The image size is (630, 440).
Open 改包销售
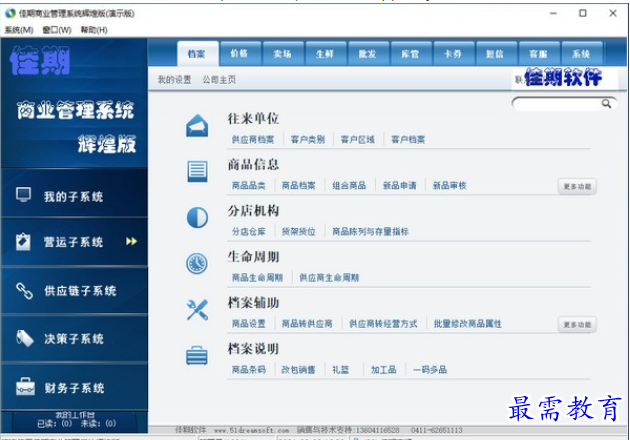pos(298,370)
